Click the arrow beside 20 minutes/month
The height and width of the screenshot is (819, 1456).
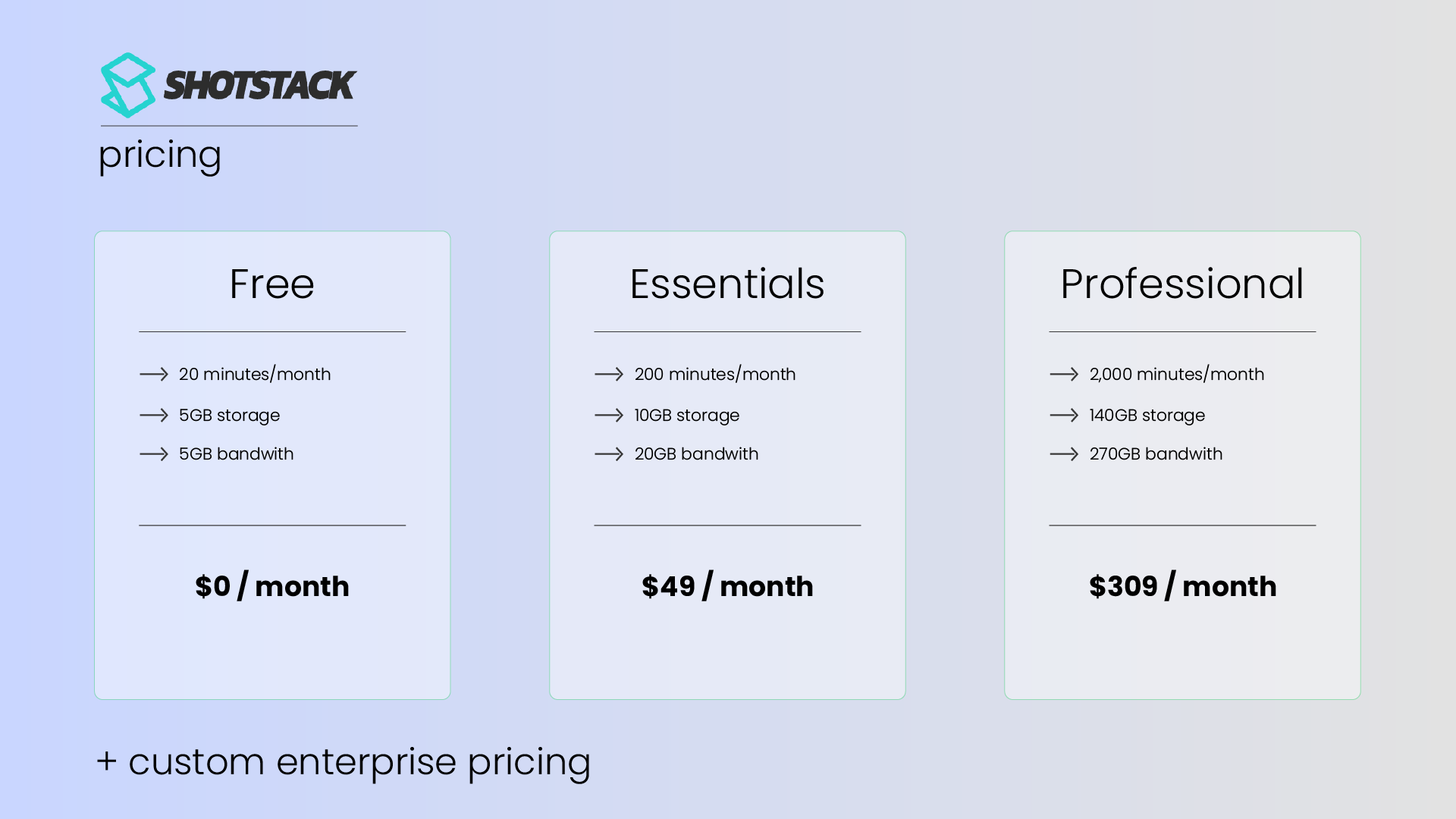[x=154, y=374]
